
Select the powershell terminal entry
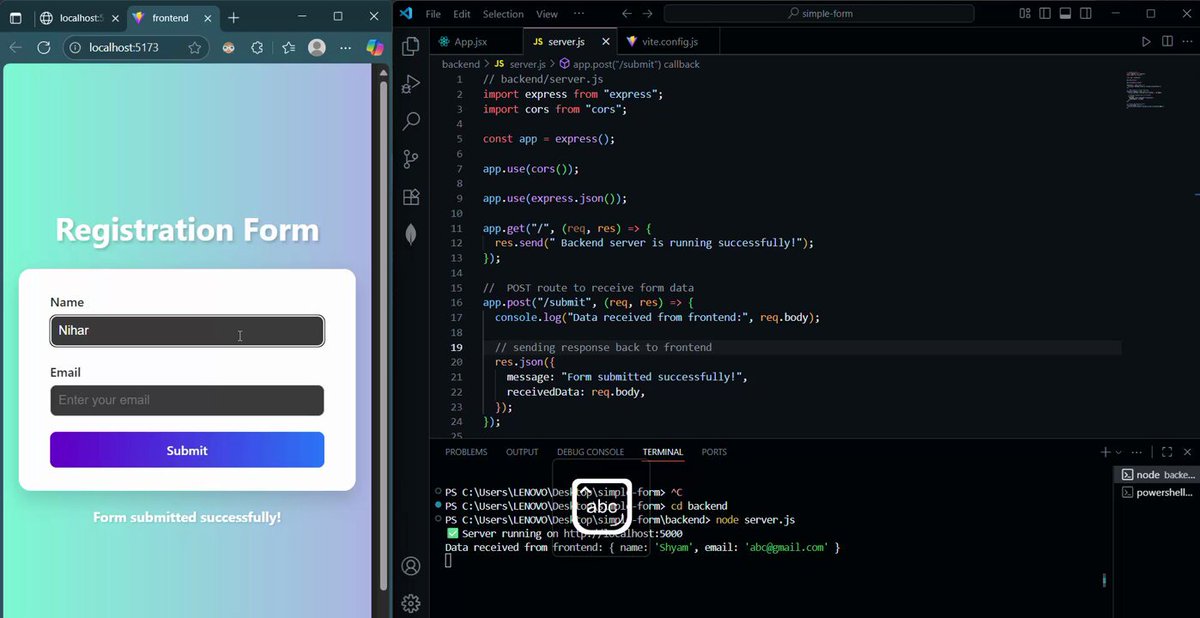(x=1156, y=493)
